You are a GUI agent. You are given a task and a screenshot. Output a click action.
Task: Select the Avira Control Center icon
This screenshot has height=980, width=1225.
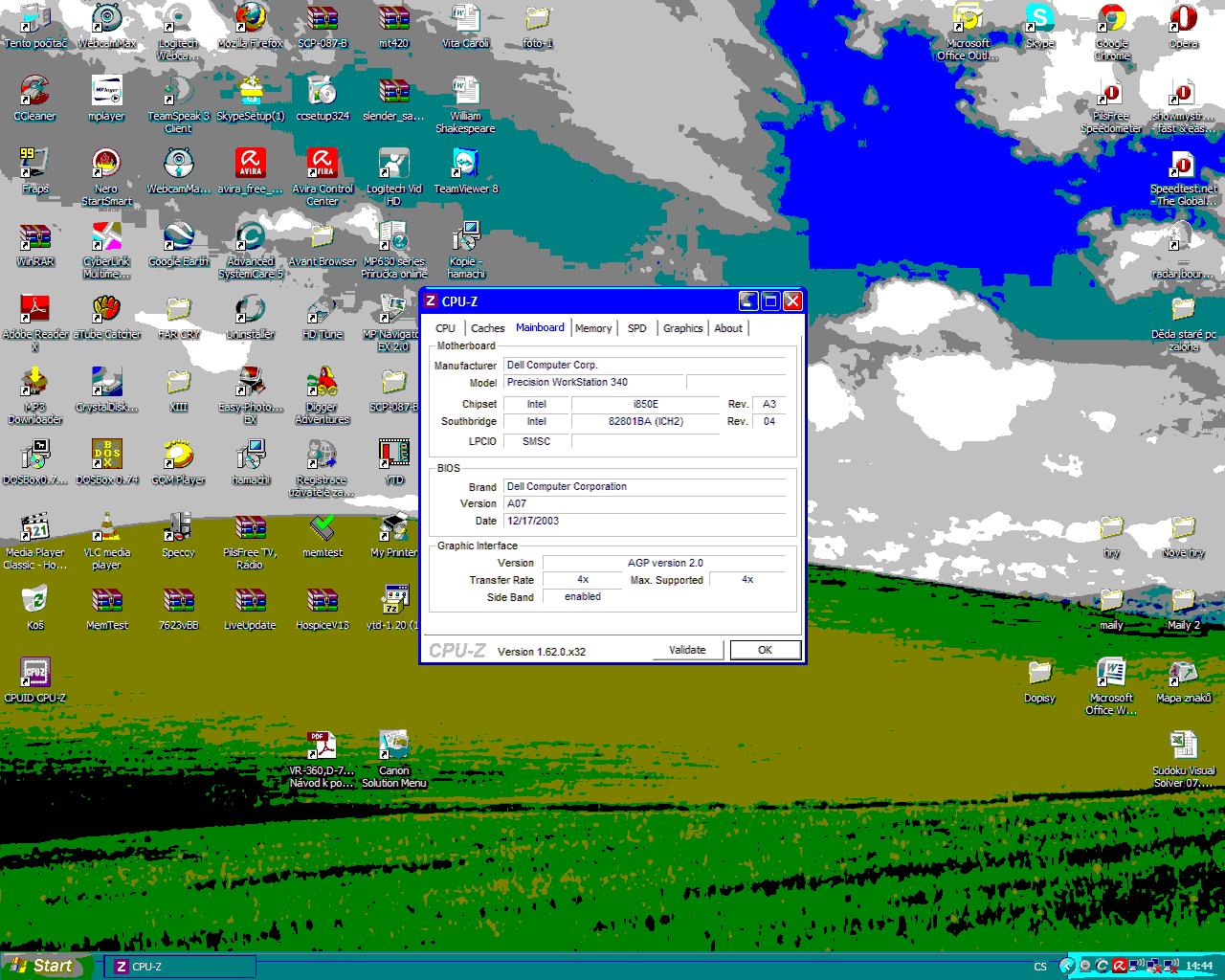point(323,177)
